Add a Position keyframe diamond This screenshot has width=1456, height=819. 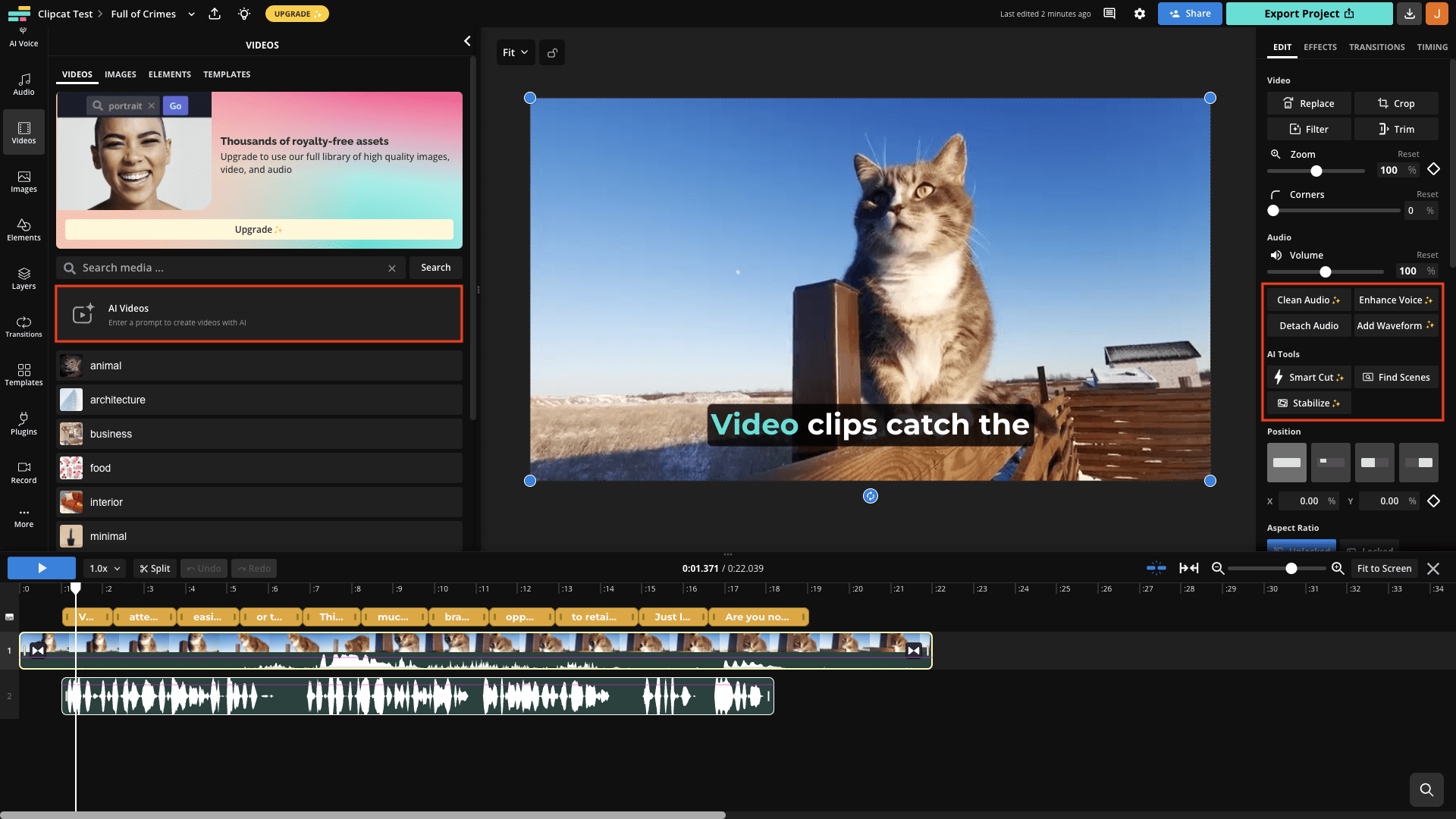1433,500
